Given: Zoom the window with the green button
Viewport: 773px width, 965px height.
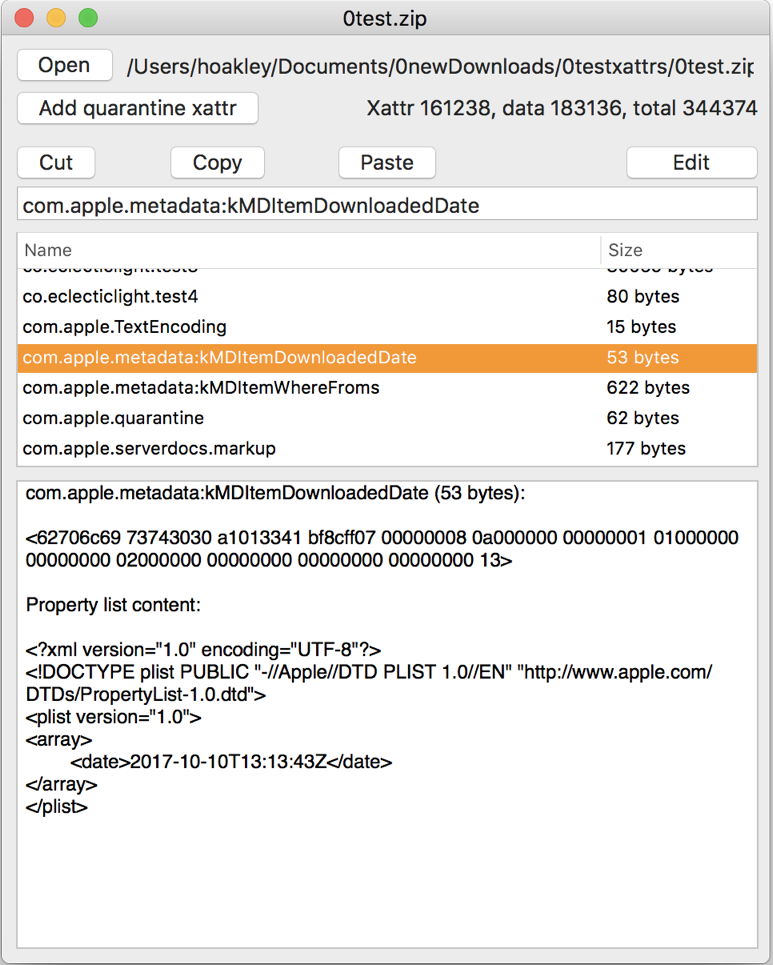Looking at the screenshot, I should click(88, 18).
